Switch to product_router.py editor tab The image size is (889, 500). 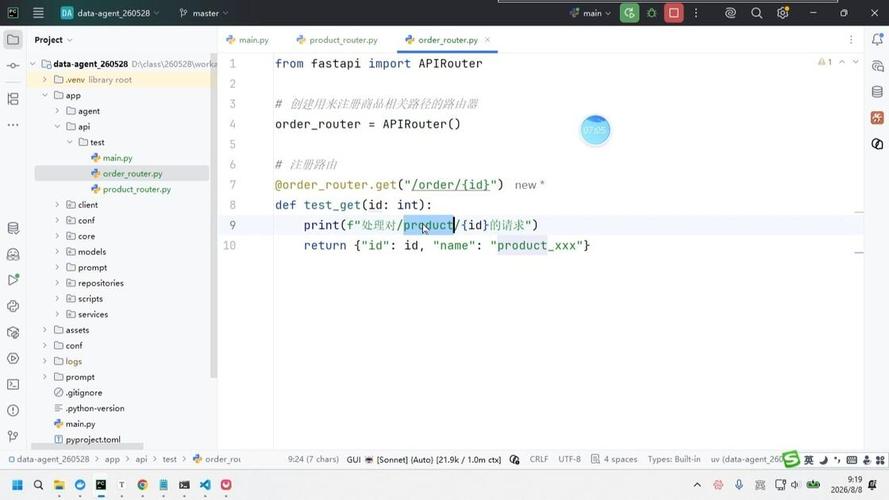point(337,40)
